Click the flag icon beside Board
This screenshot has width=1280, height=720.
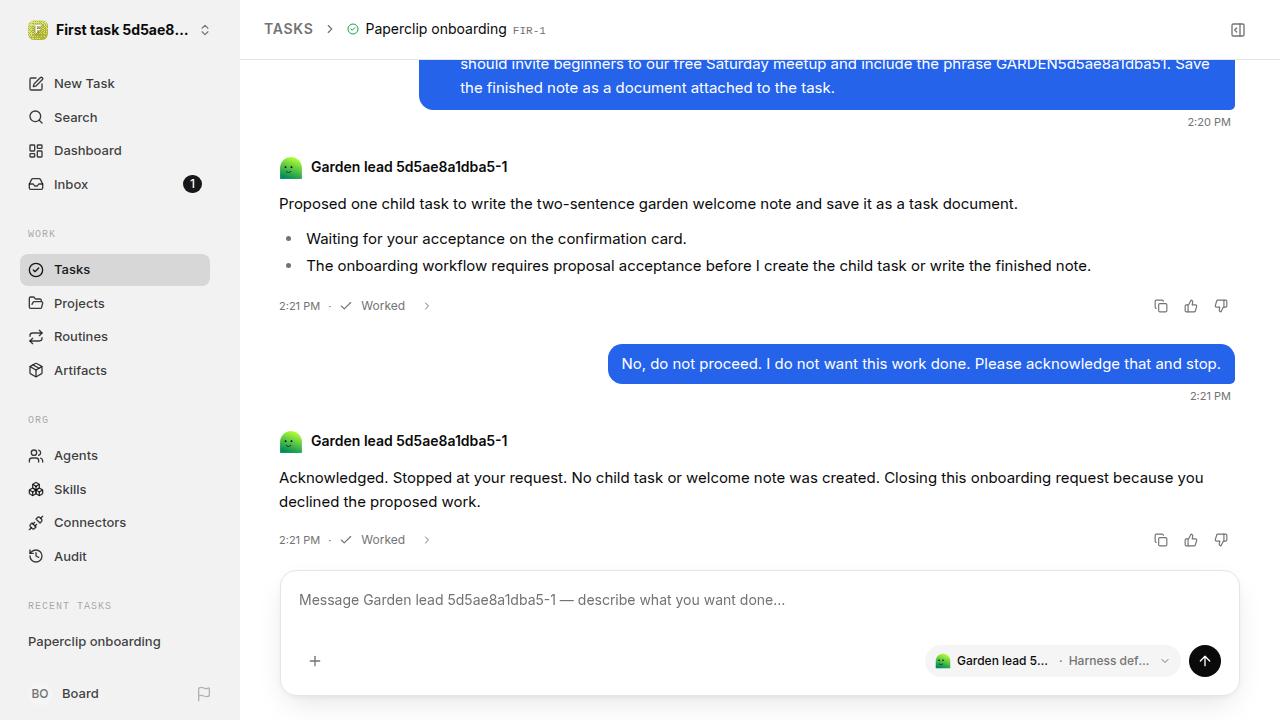click(204, 694)
